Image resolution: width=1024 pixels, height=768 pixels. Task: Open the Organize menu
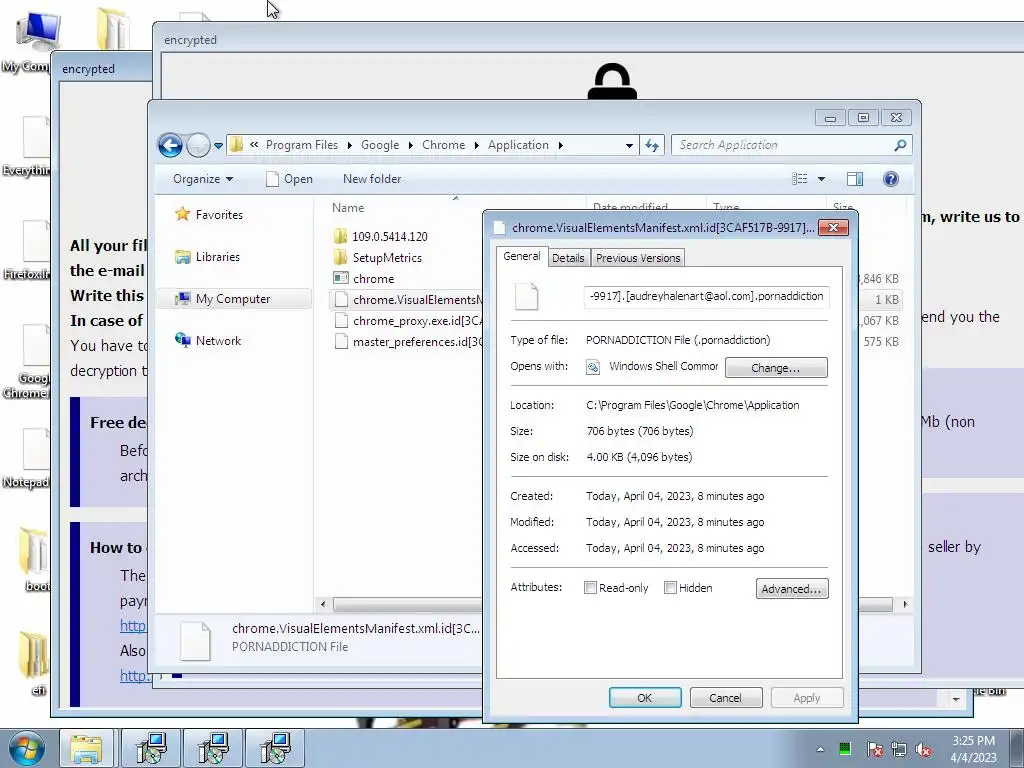pos(203,179)
